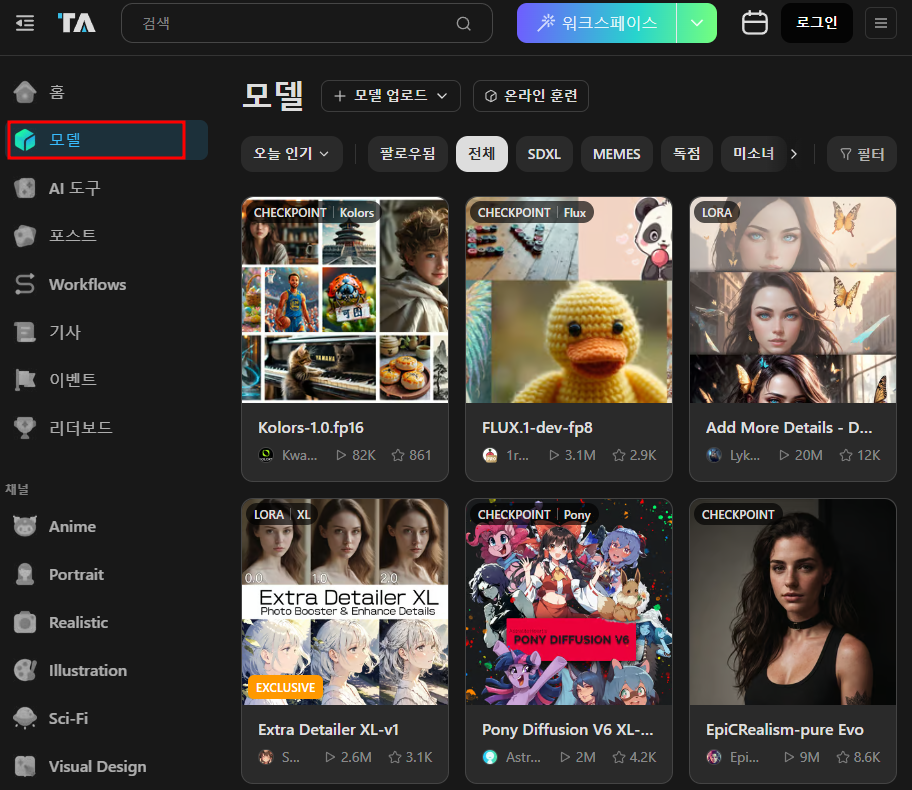Open the hamburger menu at top right
Viewport: 912px width, 790px height.
tap(881, 23)
